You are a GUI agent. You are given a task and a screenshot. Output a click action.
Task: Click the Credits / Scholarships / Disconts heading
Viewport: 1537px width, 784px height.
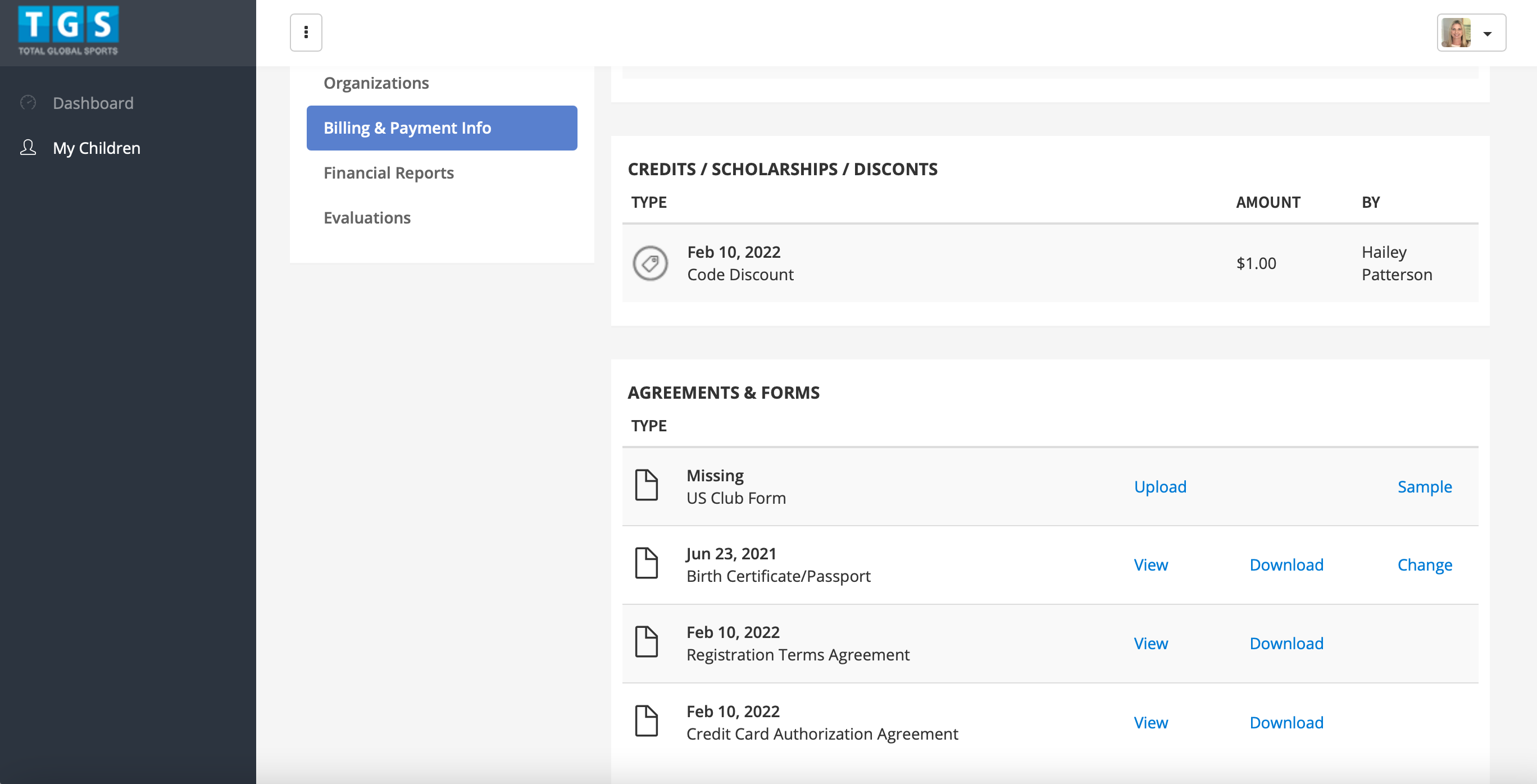782,169
